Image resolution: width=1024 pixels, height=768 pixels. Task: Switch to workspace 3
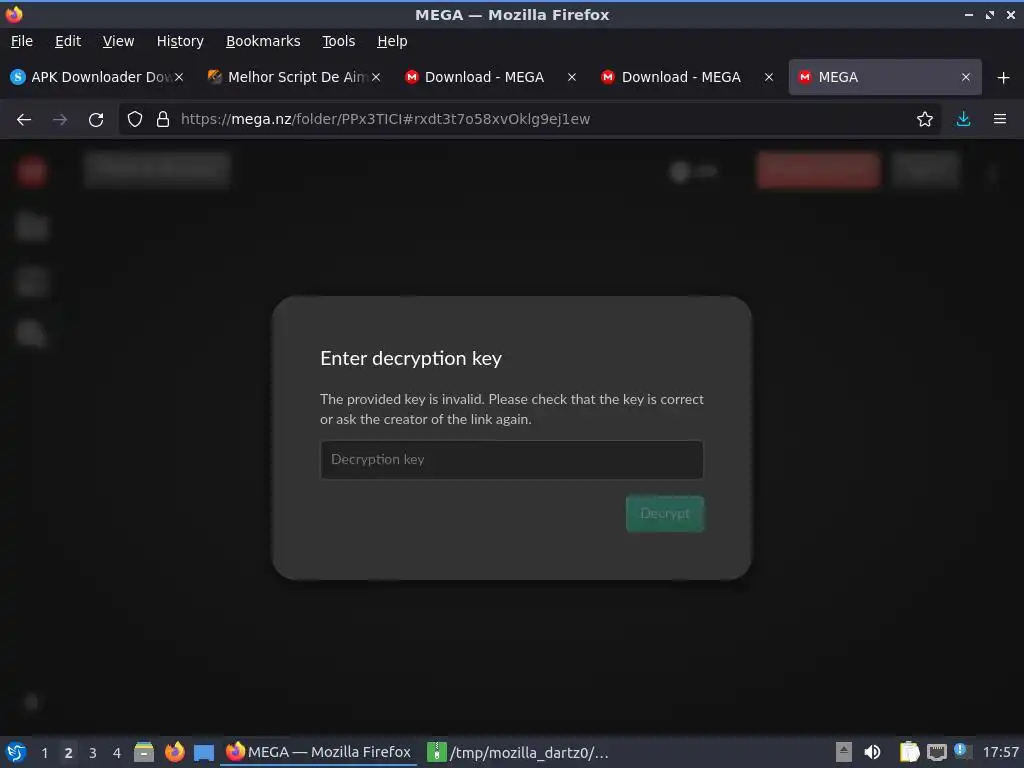pos(93,753)
